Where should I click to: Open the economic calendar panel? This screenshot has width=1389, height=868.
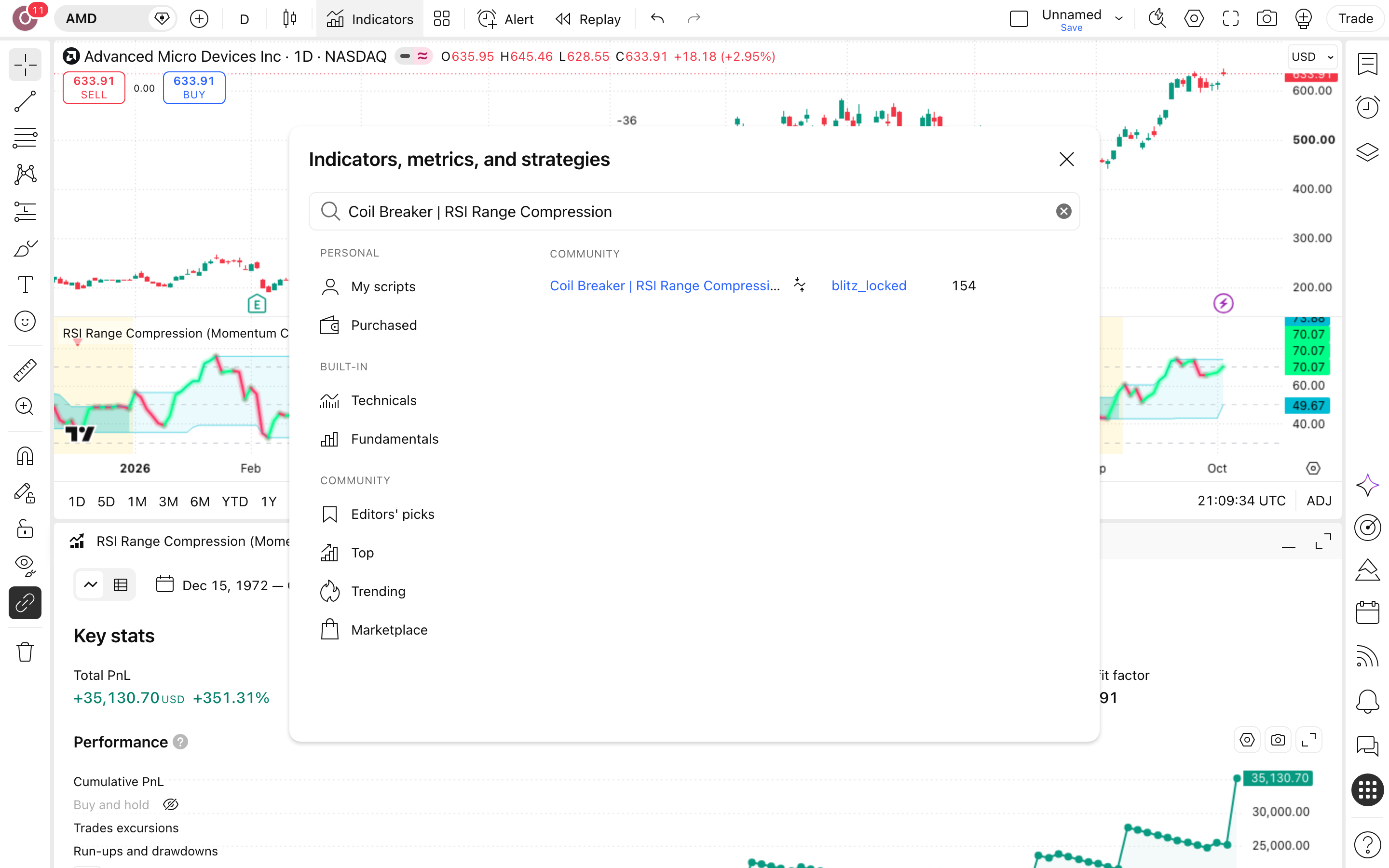coord(1367,612)
